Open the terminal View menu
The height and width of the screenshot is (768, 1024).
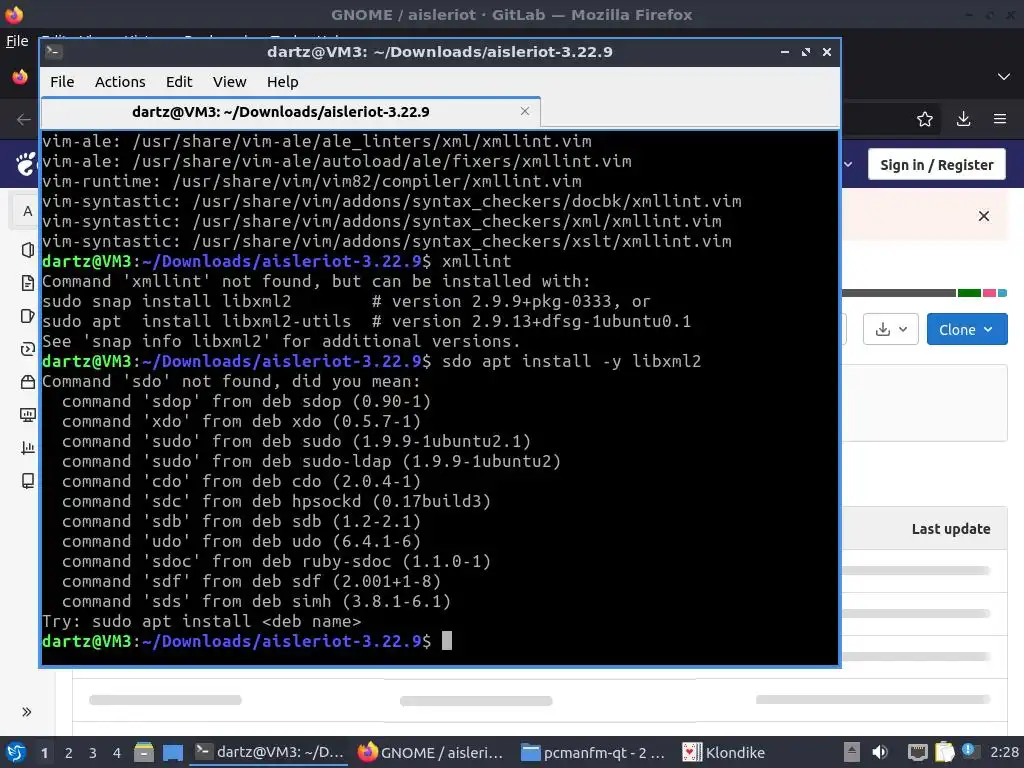pos(229,82)
